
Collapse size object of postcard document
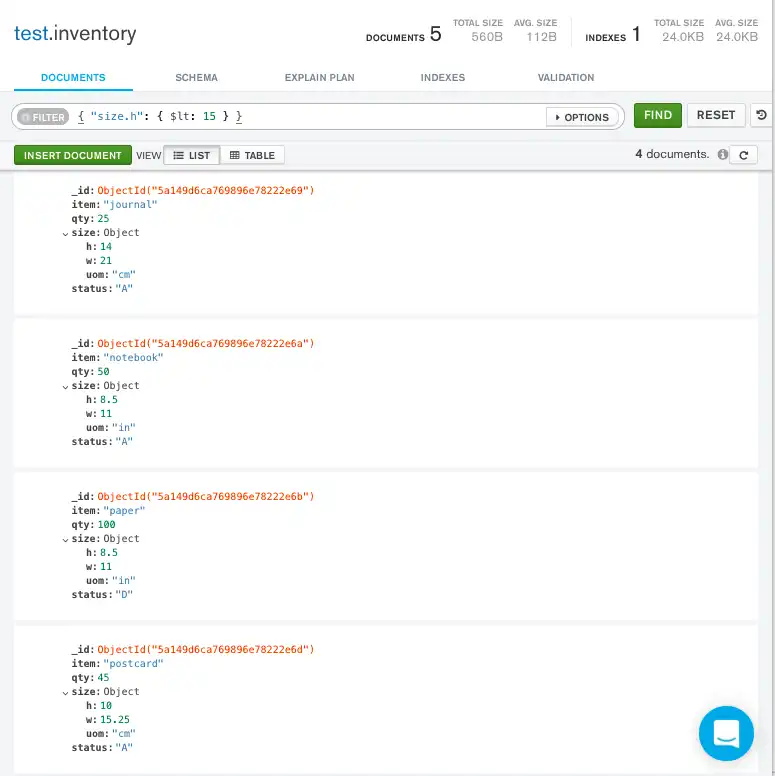click(65, 692)
